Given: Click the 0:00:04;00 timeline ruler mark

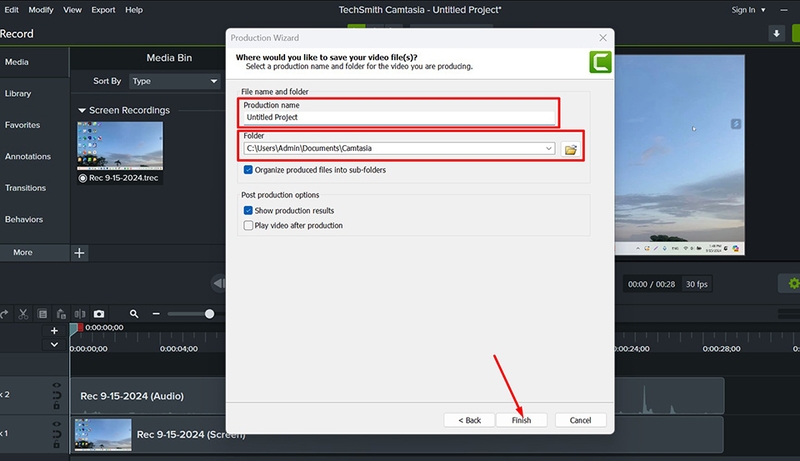Looking at the screenshot, I should tap(179, 349).
